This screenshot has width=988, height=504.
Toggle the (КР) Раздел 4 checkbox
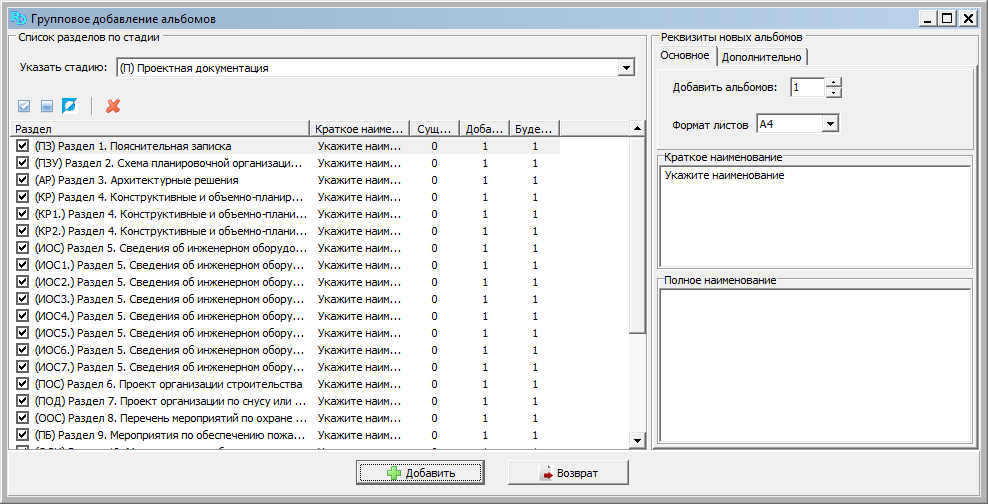pos(23,197)
